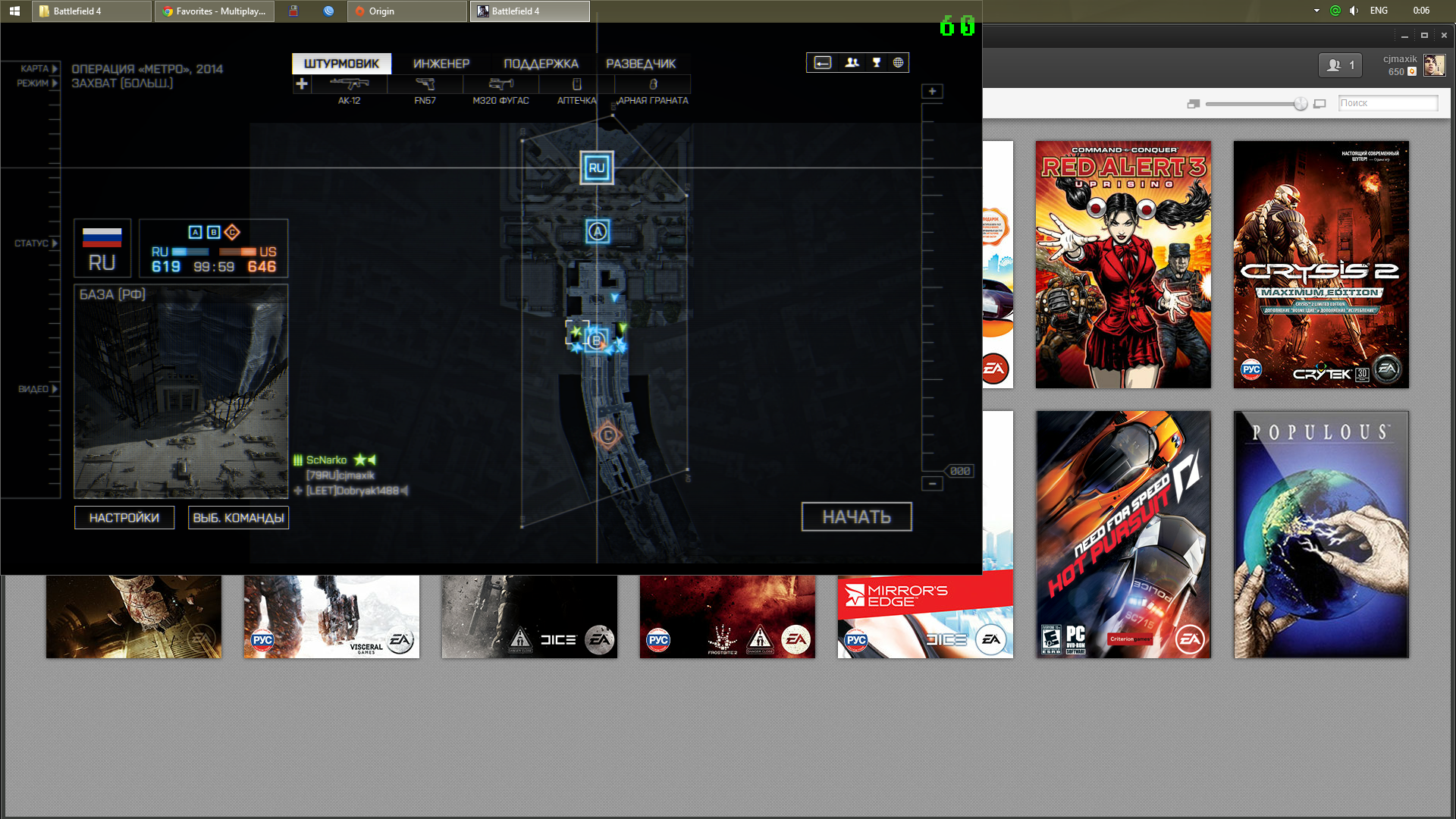
Task: Open Red Alert 3 Uprising game cover
Action: pos(1123,265)
